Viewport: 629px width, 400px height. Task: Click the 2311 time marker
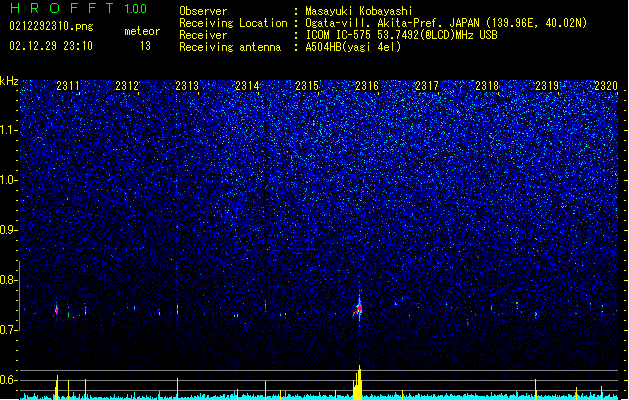[68, 86]
